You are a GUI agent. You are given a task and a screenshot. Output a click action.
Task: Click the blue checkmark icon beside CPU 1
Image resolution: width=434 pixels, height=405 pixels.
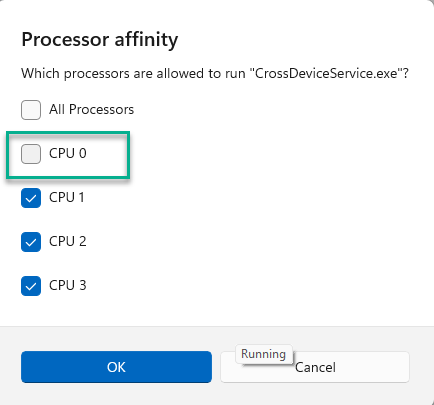[31, 198]
